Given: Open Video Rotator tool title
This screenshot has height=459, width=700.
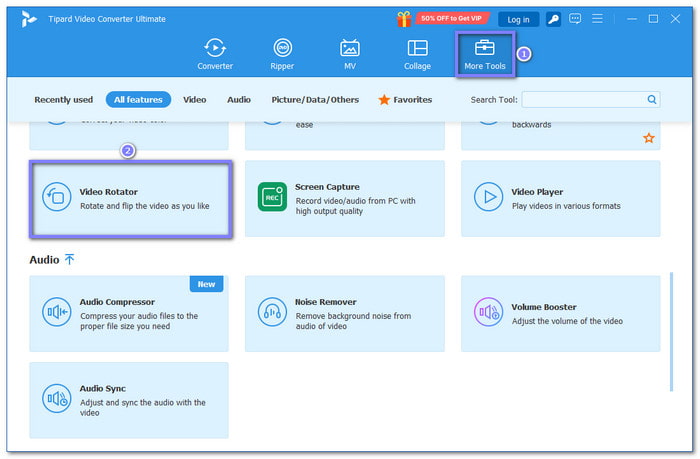Looking at the screenshot, I should [x=108, y=192].
